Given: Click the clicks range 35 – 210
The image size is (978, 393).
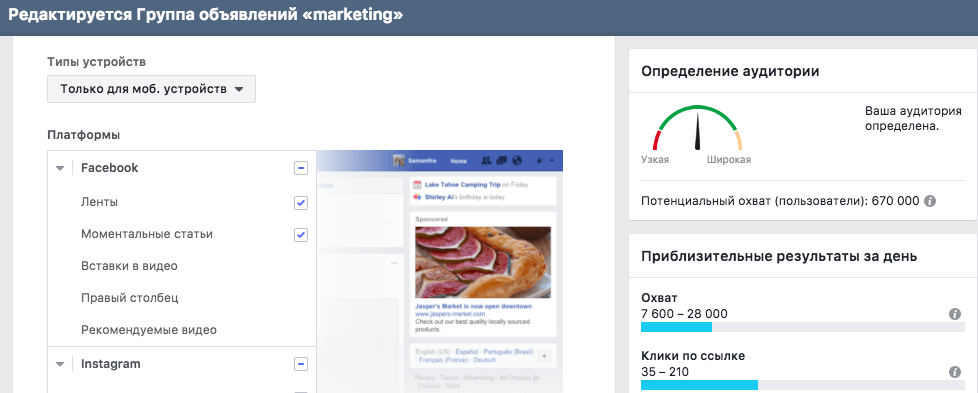Looking at the screenshot, I should [x=665, y=372].
